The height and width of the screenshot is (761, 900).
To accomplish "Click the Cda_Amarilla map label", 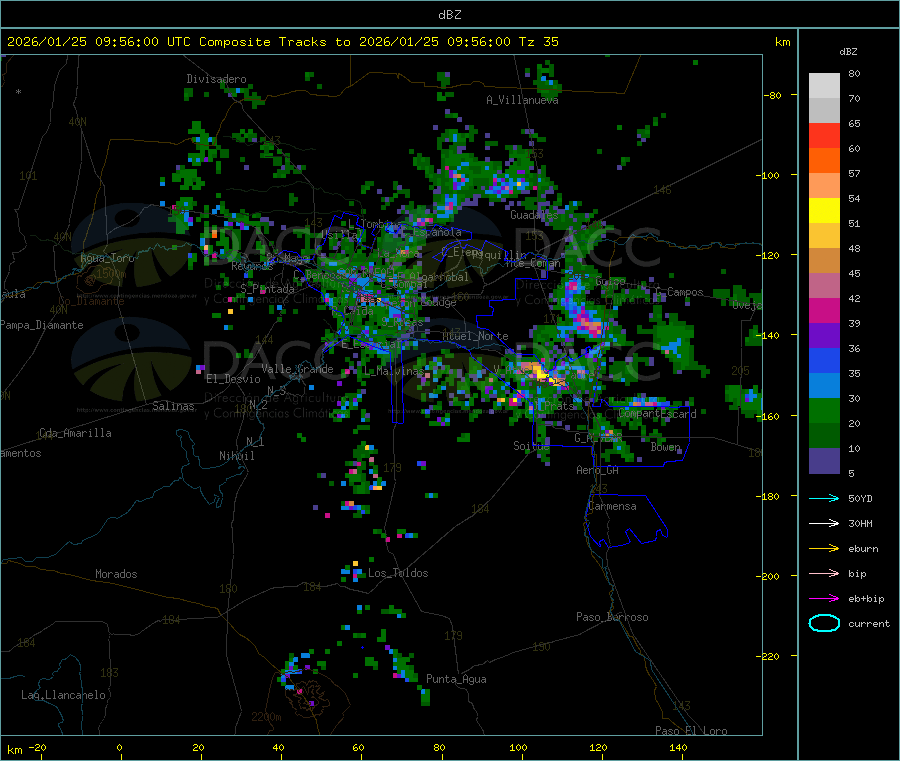I will [x=75, y=433].
